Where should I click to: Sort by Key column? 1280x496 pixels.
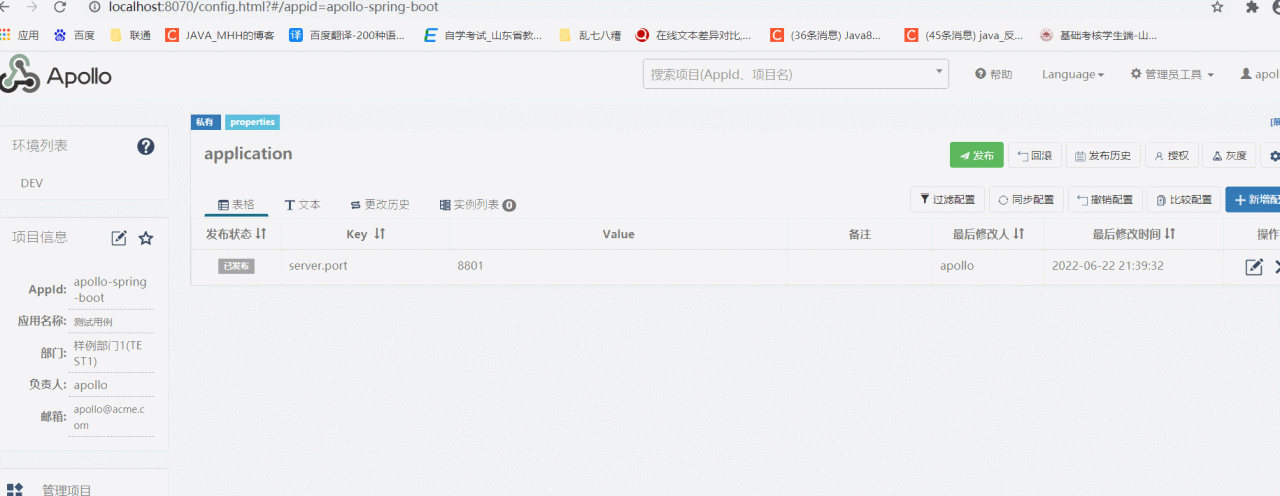tap(379, 234)
